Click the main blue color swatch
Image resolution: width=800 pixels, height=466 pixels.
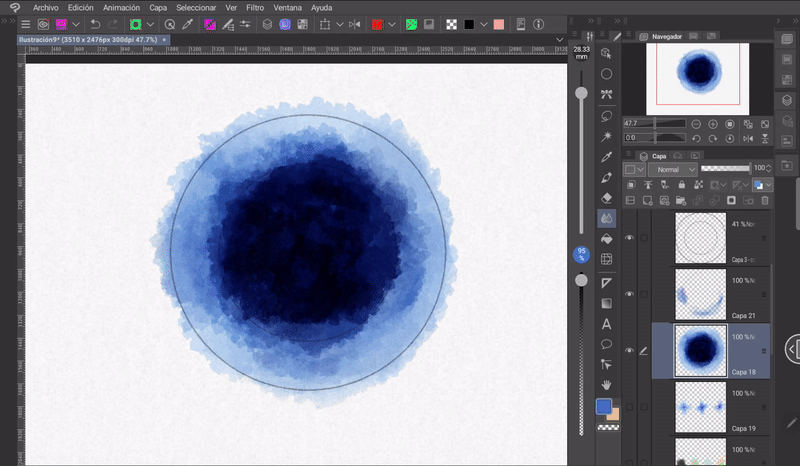[603, 406]
